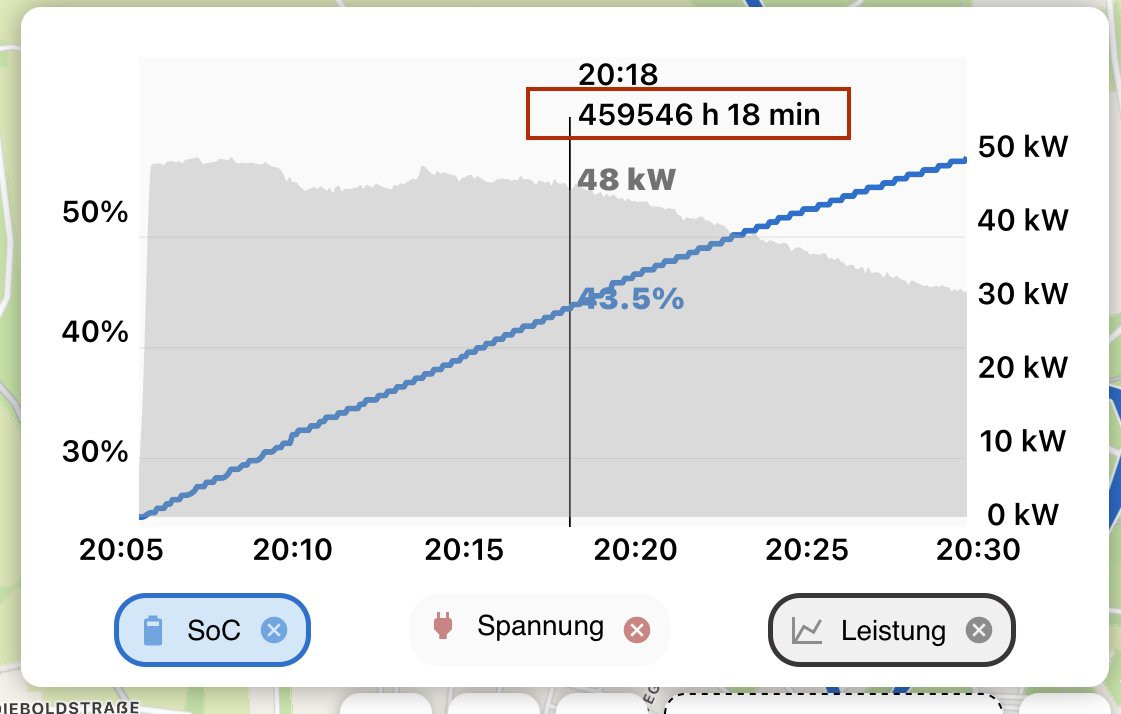Click the 0 kW power axis label

[x=1022, y=515]
